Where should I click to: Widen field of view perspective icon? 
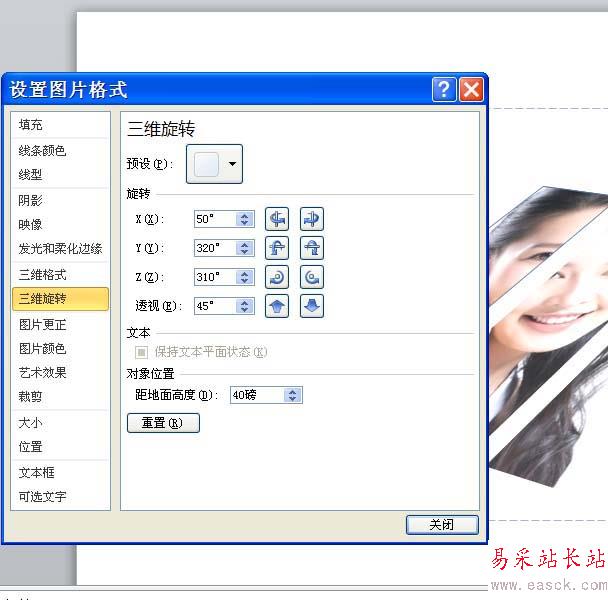pyautogui.click(x=312, y=306)
